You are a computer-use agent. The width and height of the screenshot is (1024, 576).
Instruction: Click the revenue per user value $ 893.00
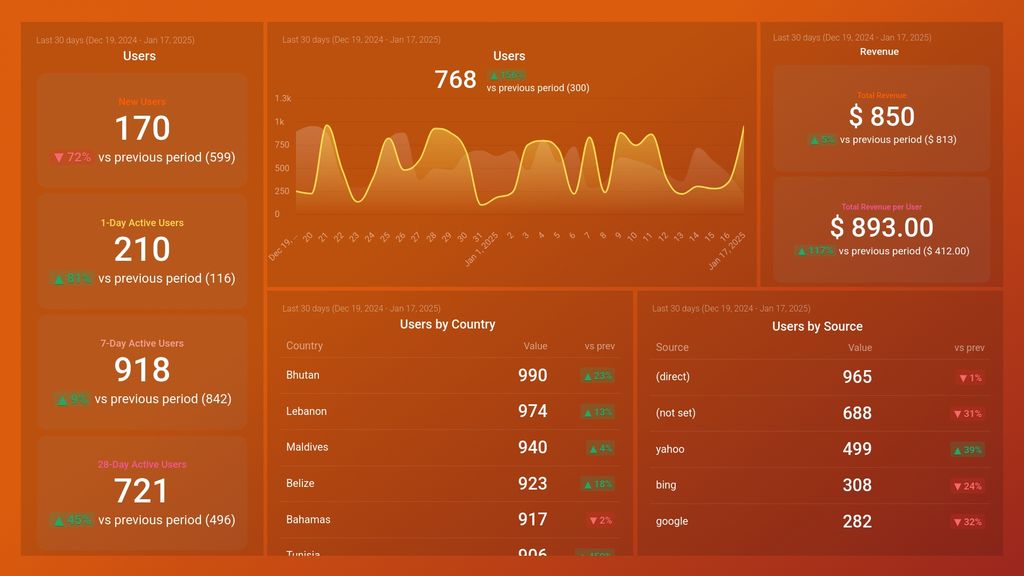click(882, 228)
